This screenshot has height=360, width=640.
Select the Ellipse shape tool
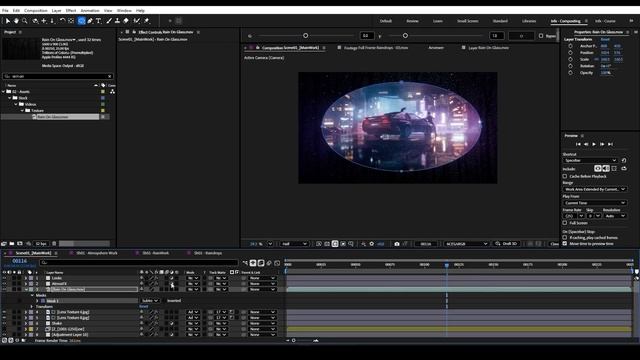[x=81, y=21]
